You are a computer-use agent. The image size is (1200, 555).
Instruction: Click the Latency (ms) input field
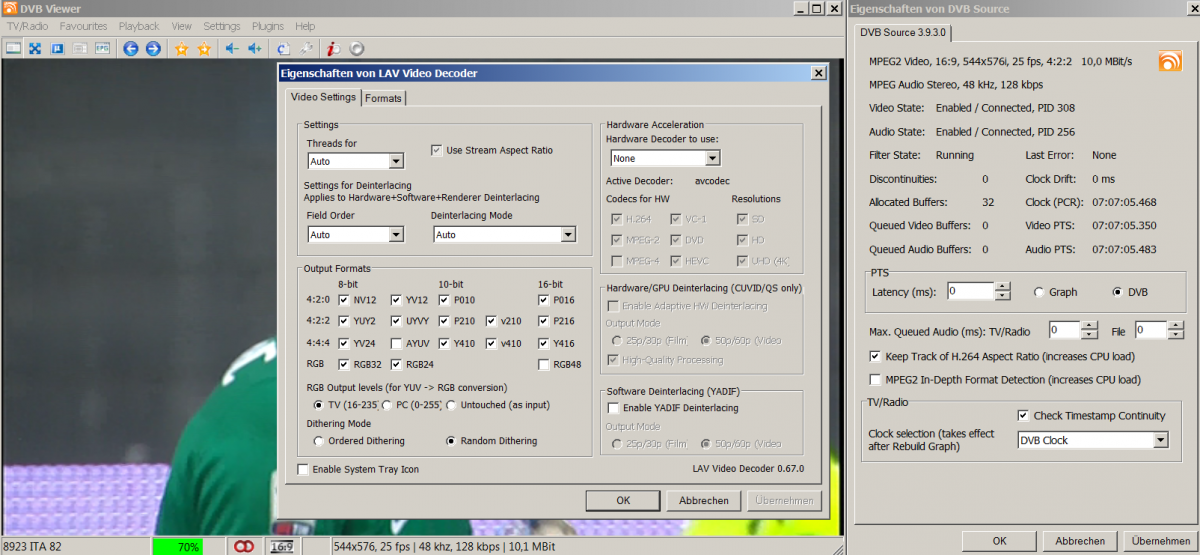(970, 291)
